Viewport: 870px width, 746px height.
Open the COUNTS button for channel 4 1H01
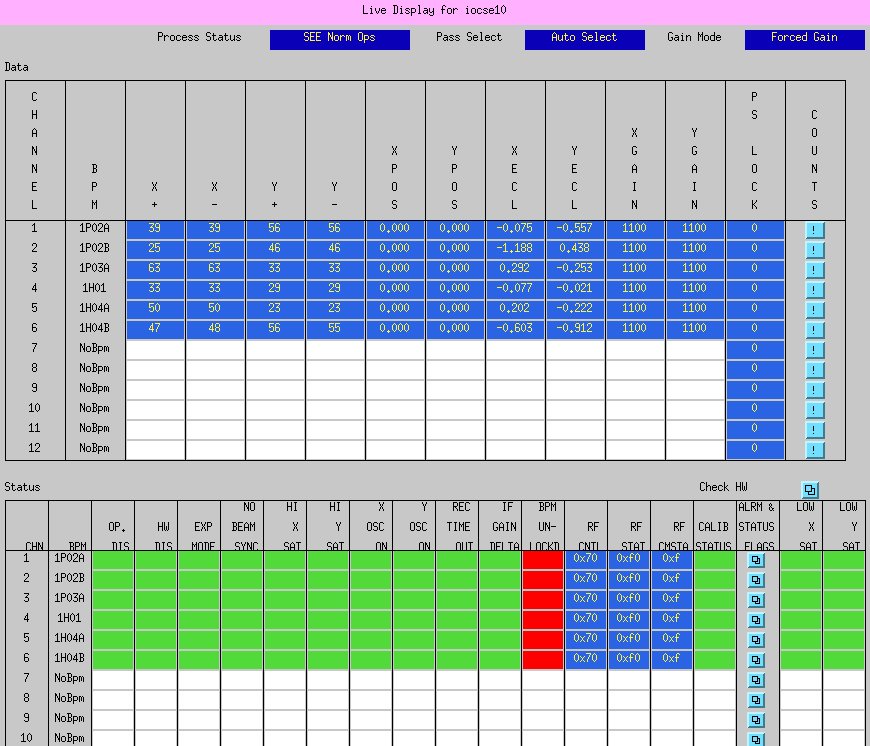point(814,290)
